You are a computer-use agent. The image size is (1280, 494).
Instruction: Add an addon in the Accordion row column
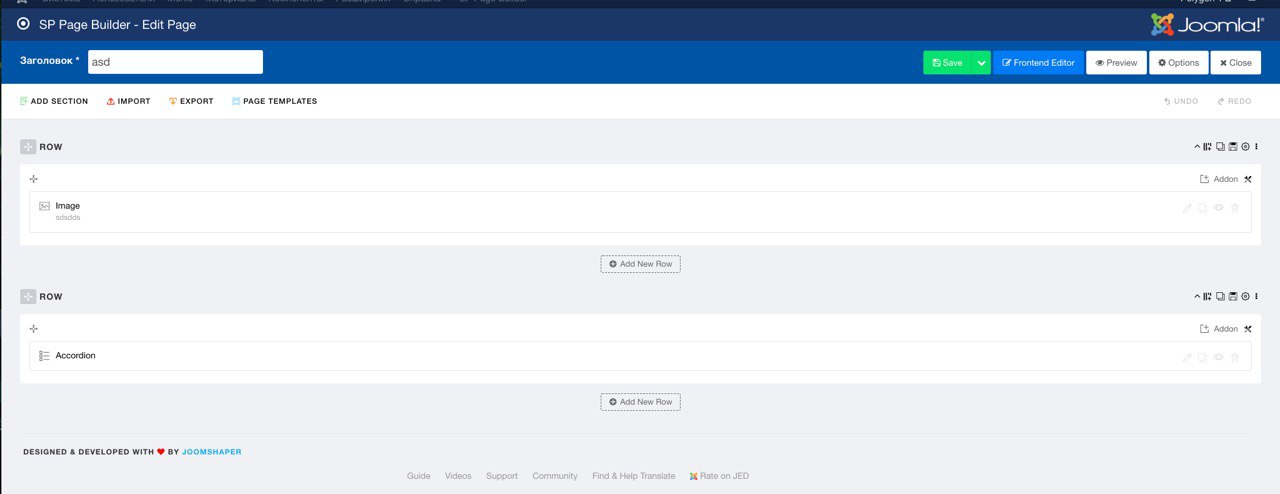coord(1219,329)
